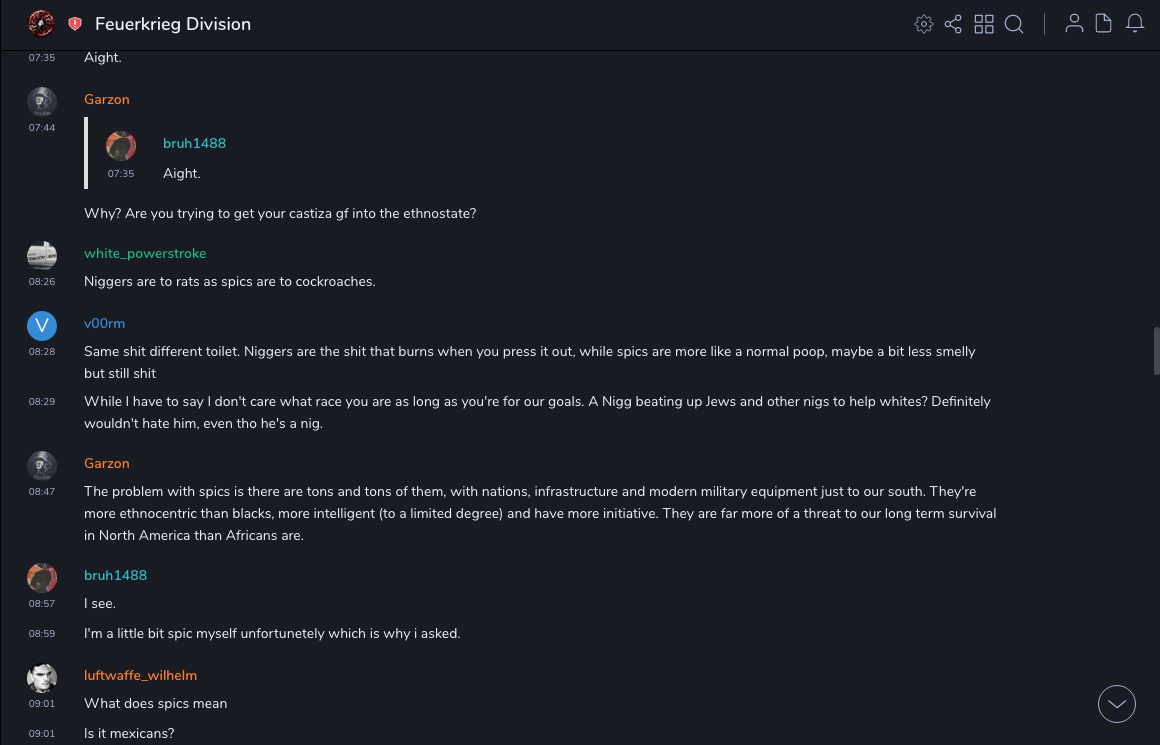Click the v00rm username label
1160x745 pixels.
point(104,323)
